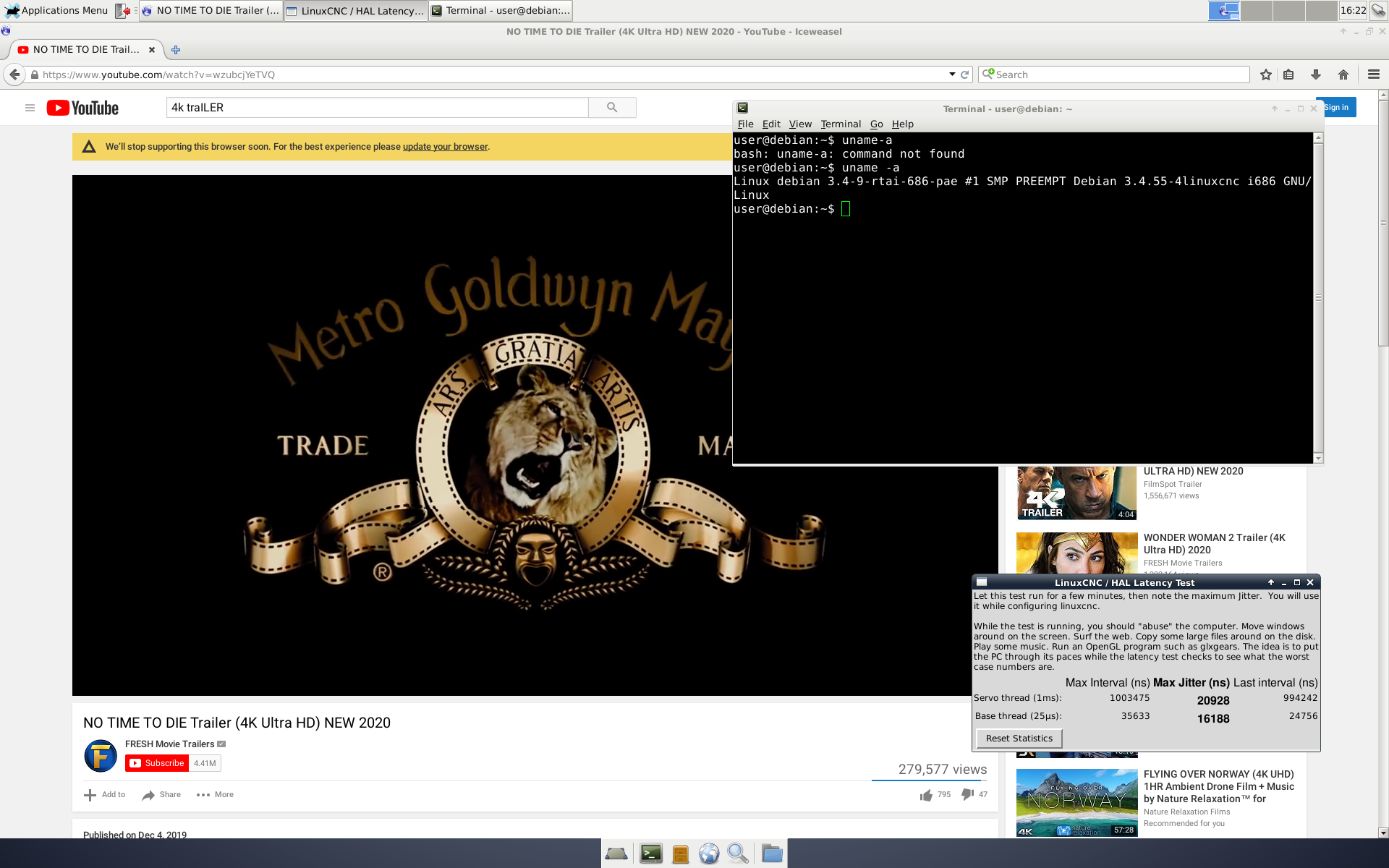Open the downloads arrow icon
The image size is (1389, 868).
click(1316, 75)
